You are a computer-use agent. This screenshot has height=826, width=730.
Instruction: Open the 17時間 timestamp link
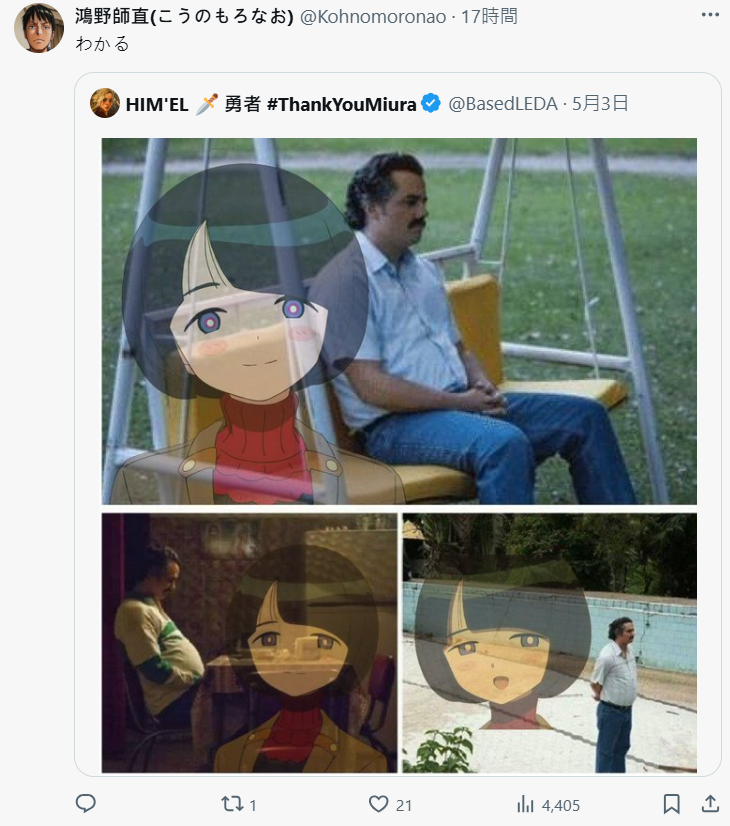coord(489,16)
